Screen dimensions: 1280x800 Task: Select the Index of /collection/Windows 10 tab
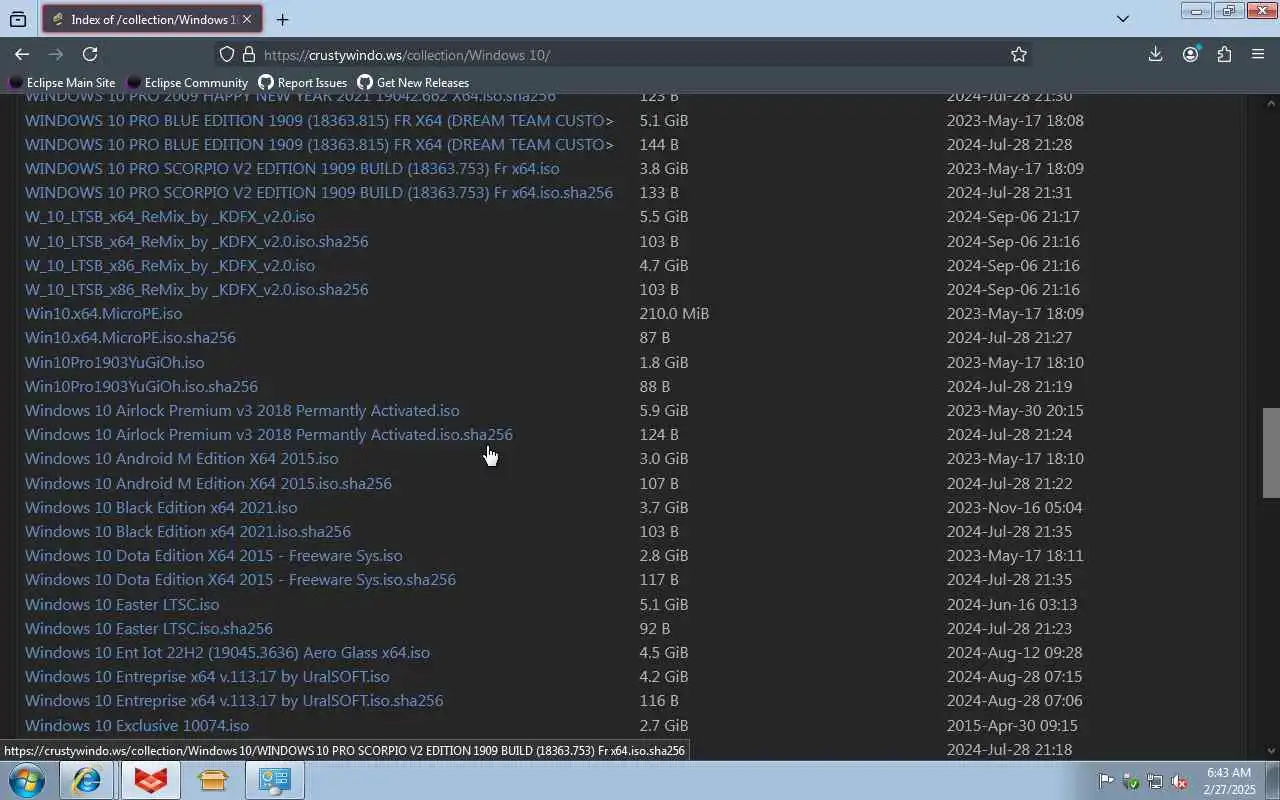(x=153, y=19)
